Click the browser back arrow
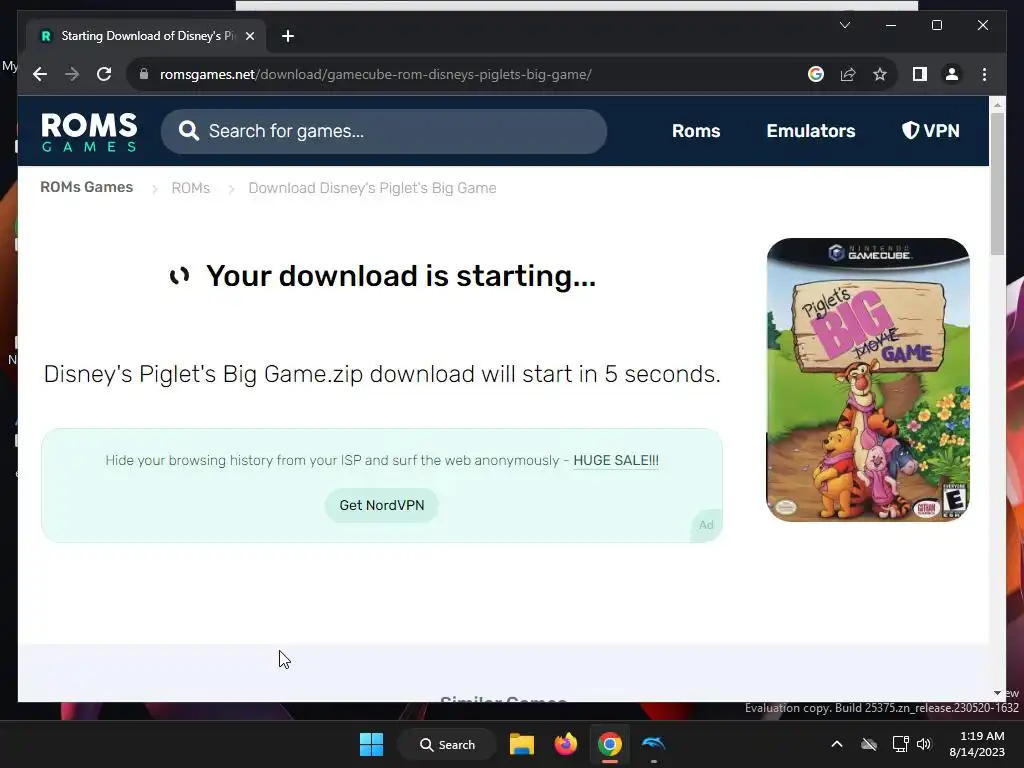 [40, 74]
